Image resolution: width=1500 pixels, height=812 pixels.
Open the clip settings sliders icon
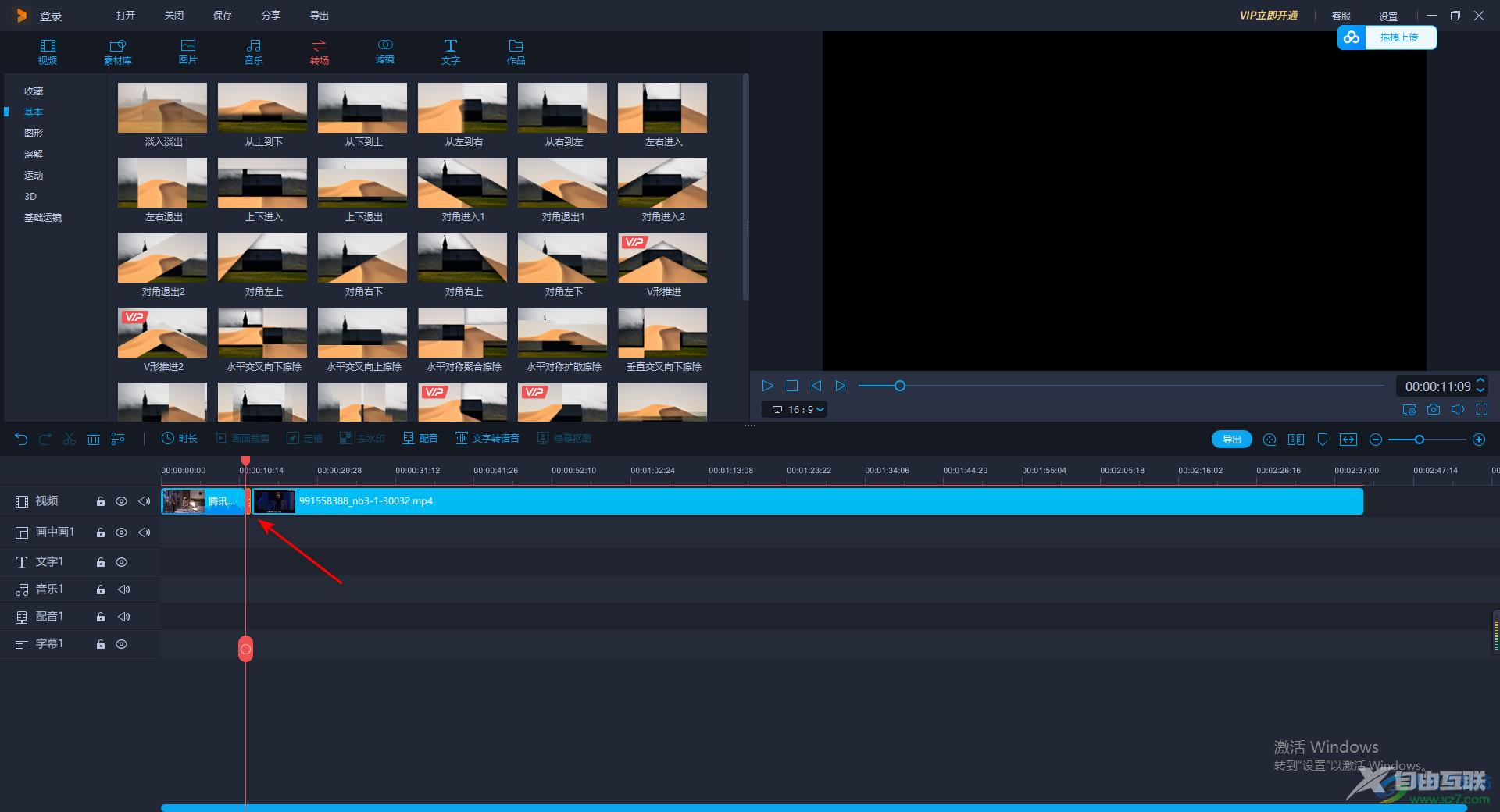click(118, 439)
